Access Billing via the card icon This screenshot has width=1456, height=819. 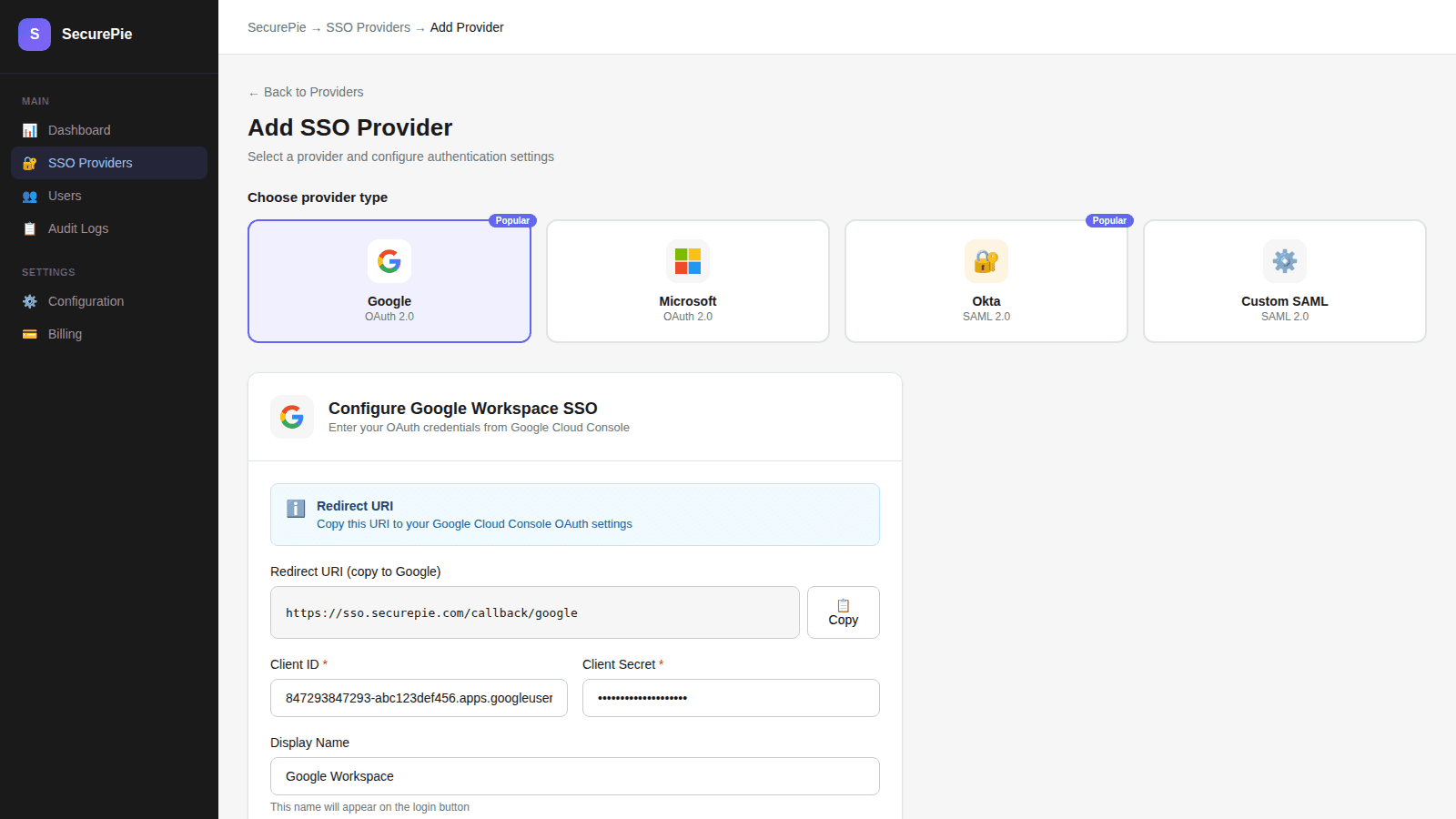(x=29, y=334)
